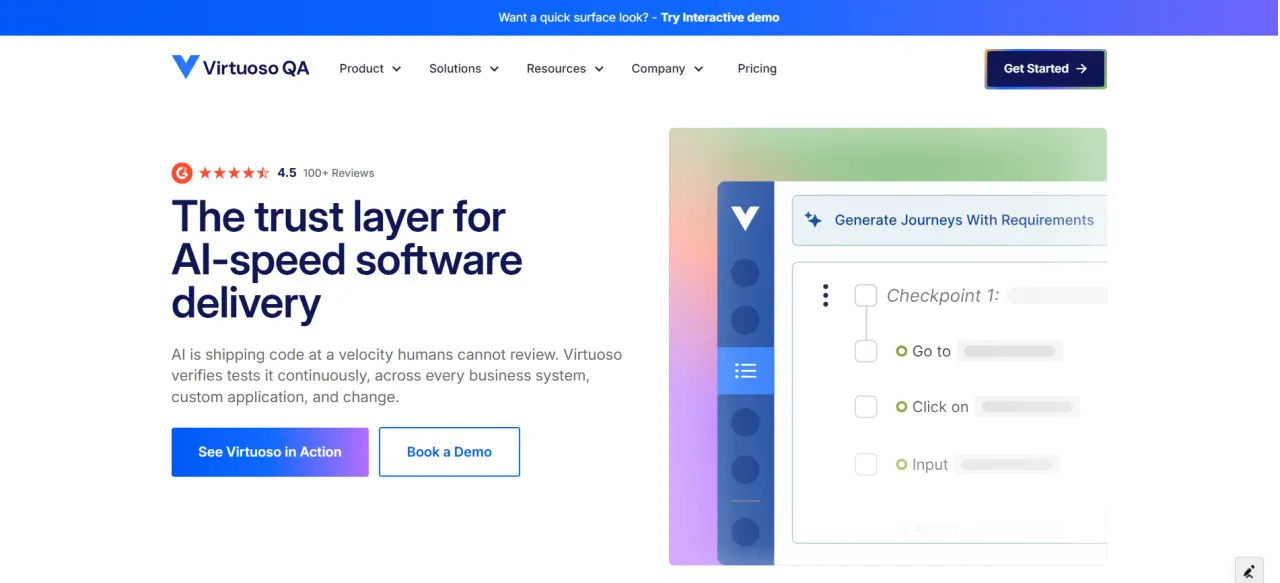Click the Book a Demo button
This screenshot has width=1280, height=583.
449,452
